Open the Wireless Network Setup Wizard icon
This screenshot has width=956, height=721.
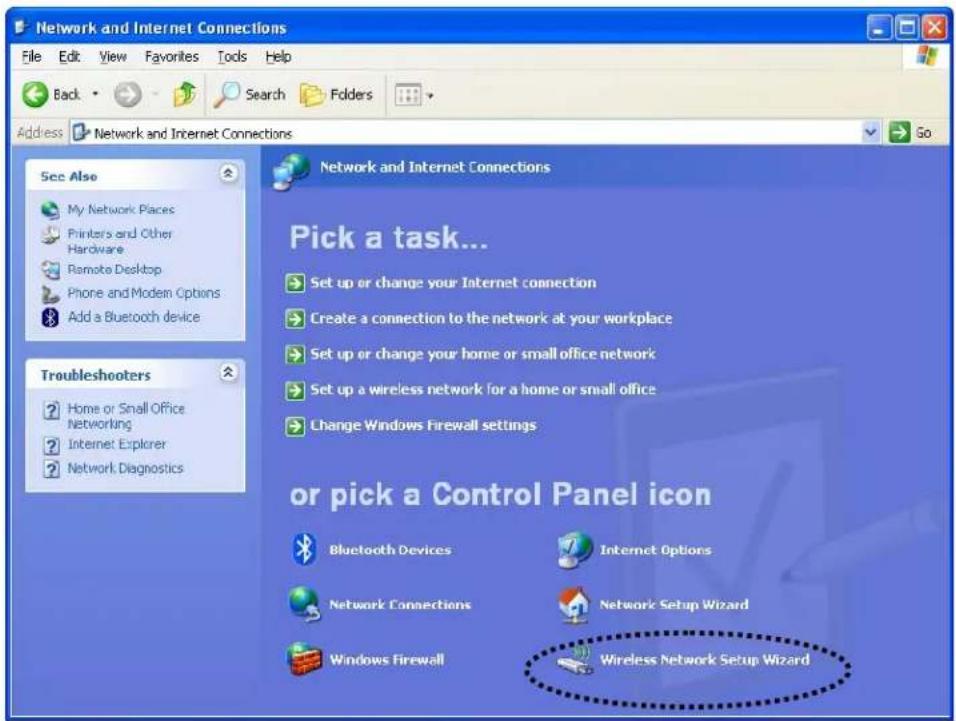(x=574, y=660)
